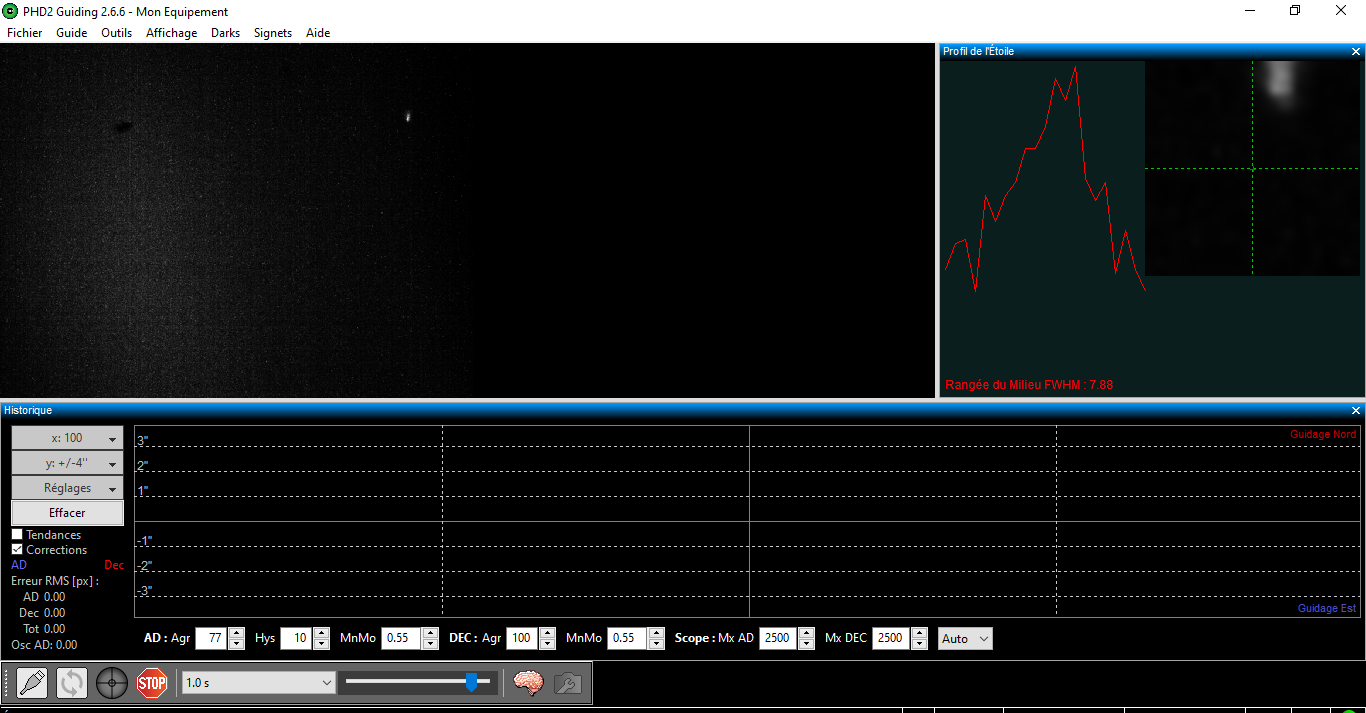Begin guiding with the crosshair target icon
This screenshot has width=1366, height=713.
pyautogui.click(x=112, y=683)
